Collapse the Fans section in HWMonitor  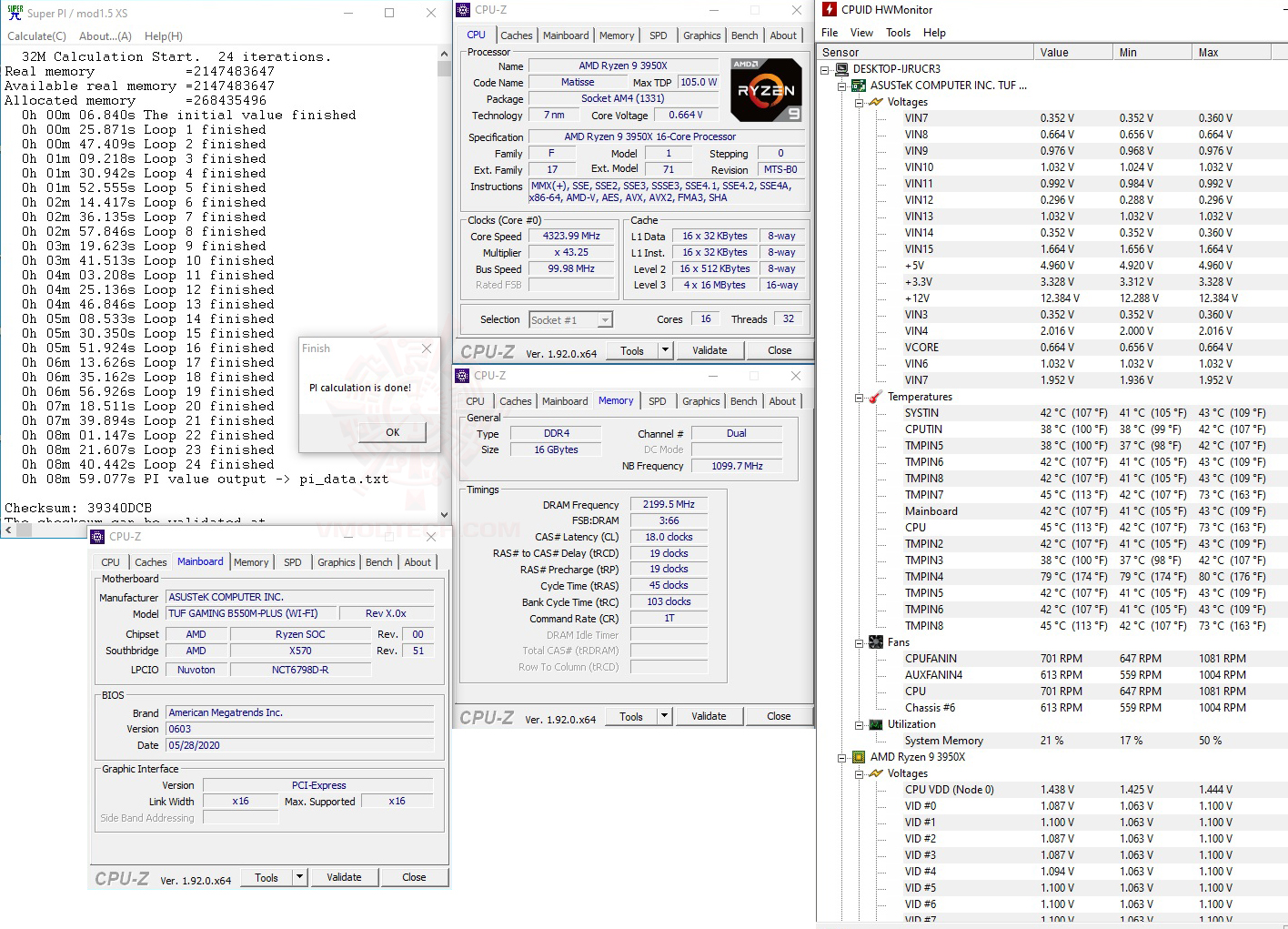pyautogui.click(x=859, y=641)
